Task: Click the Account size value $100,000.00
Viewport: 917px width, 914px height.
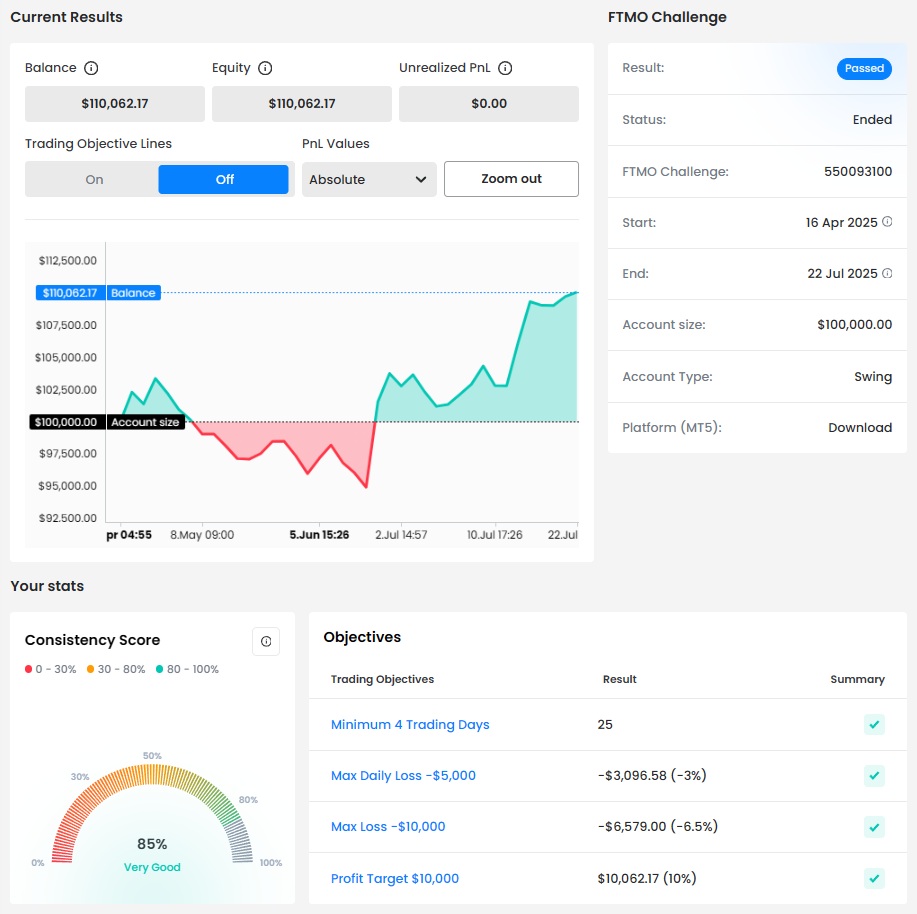Action: coord(854,325)
